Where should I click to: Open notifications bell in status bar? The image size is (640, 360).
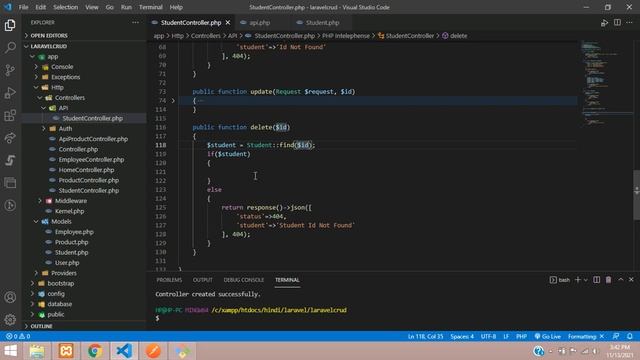tap(629, 336)
